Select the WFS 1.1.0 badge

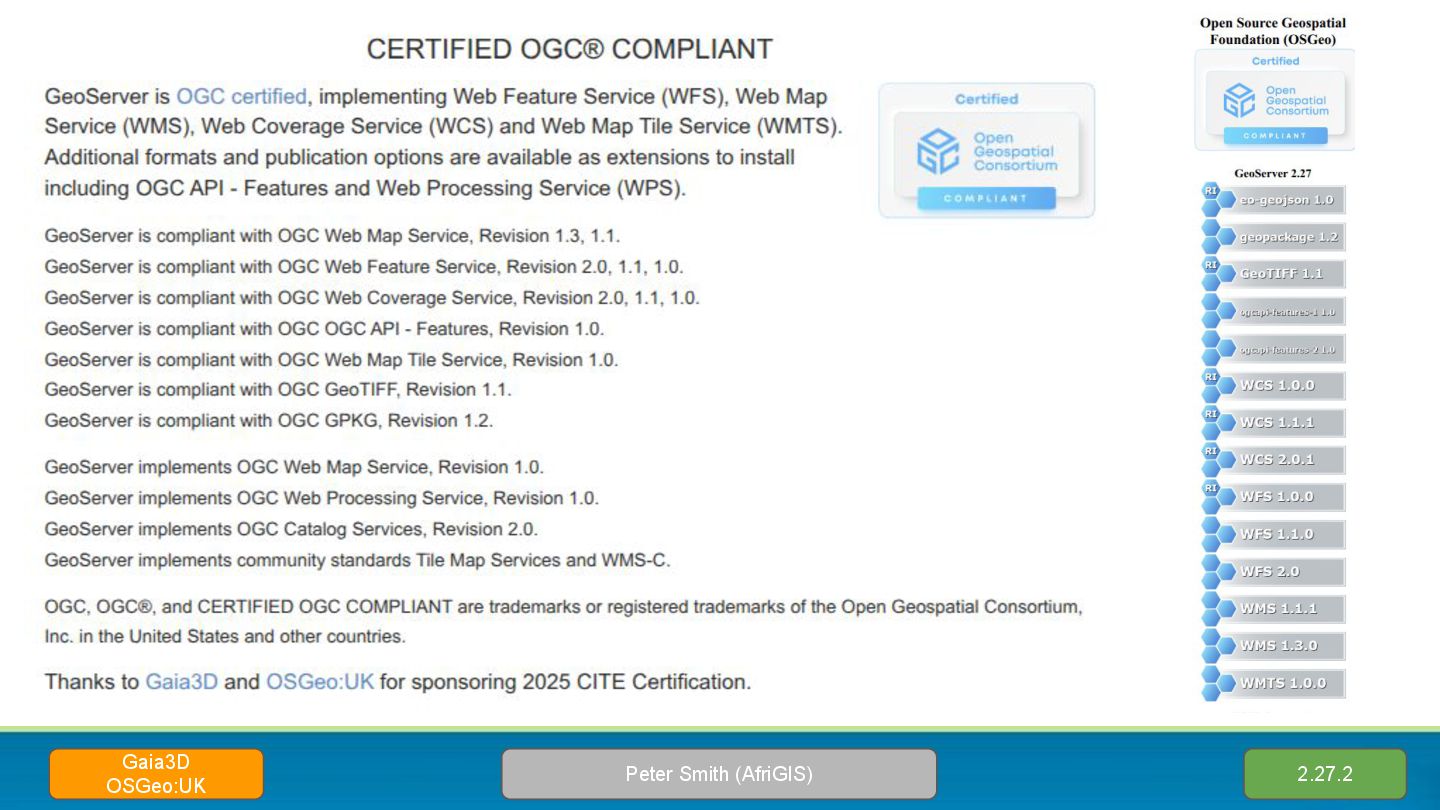(x=1273, y=534)
